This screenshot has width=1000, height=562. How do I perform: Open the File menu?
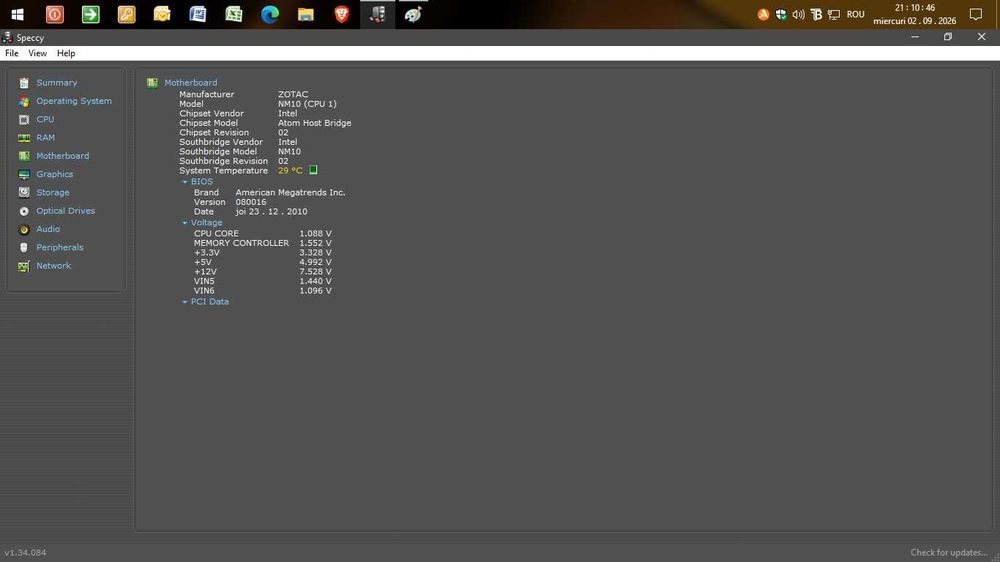point(11,54)
